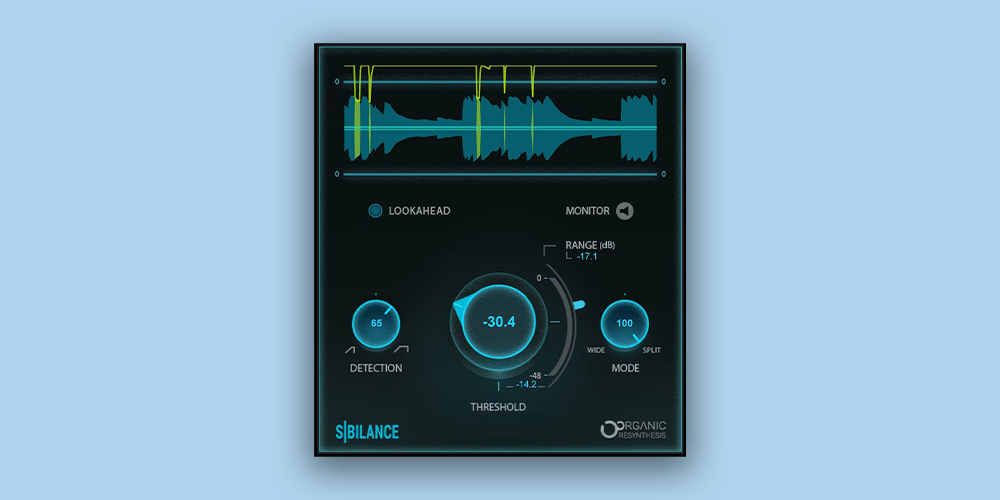
Task: Click the MODE label
Action: (x=626, y=368)
